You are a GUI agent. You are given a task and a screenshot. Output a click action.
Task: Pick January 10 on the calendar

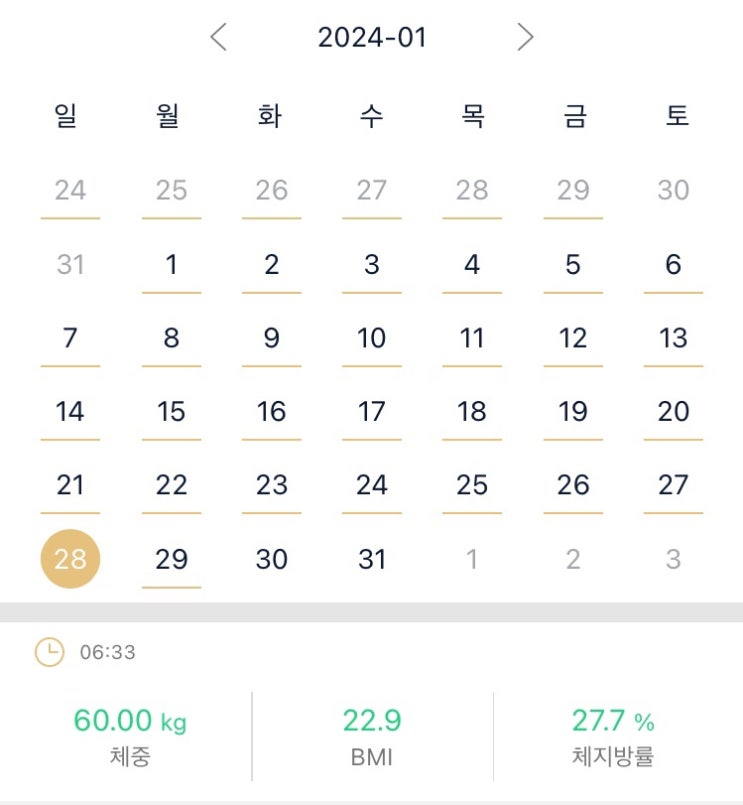click(x=372, y=338)
